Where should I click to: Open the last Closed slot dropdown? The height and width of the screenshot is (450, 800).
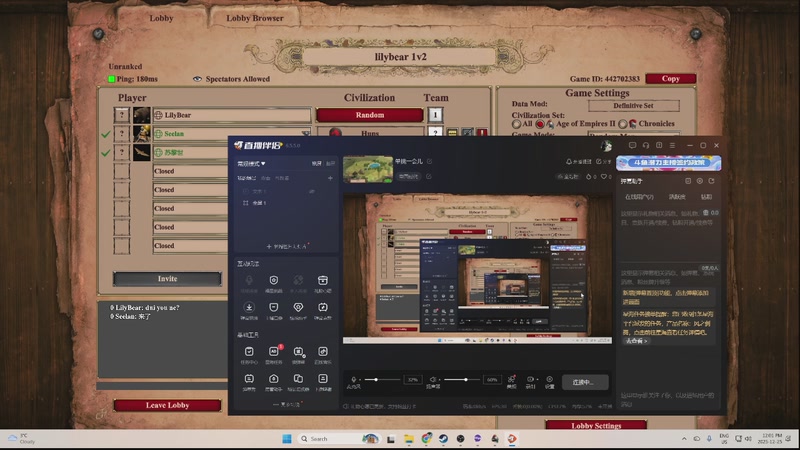tap(191, 245)
